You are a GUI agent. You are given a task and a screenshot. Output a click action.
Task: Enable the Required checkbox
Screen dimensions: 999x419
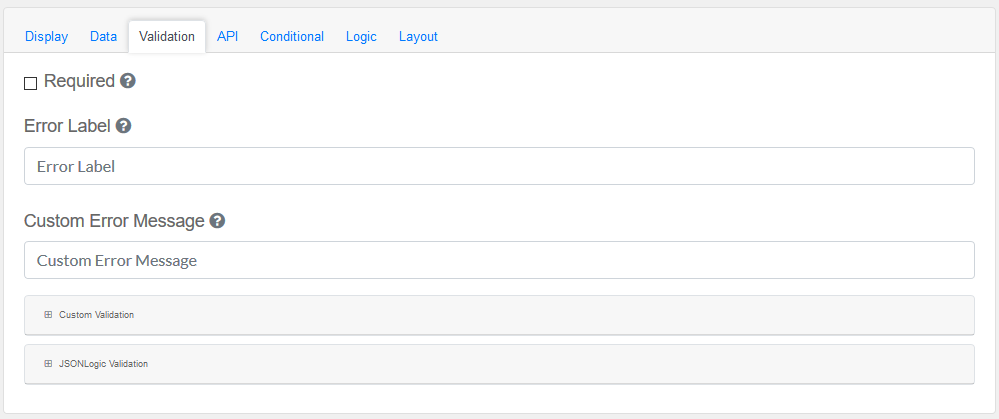[x=30, y=83]
